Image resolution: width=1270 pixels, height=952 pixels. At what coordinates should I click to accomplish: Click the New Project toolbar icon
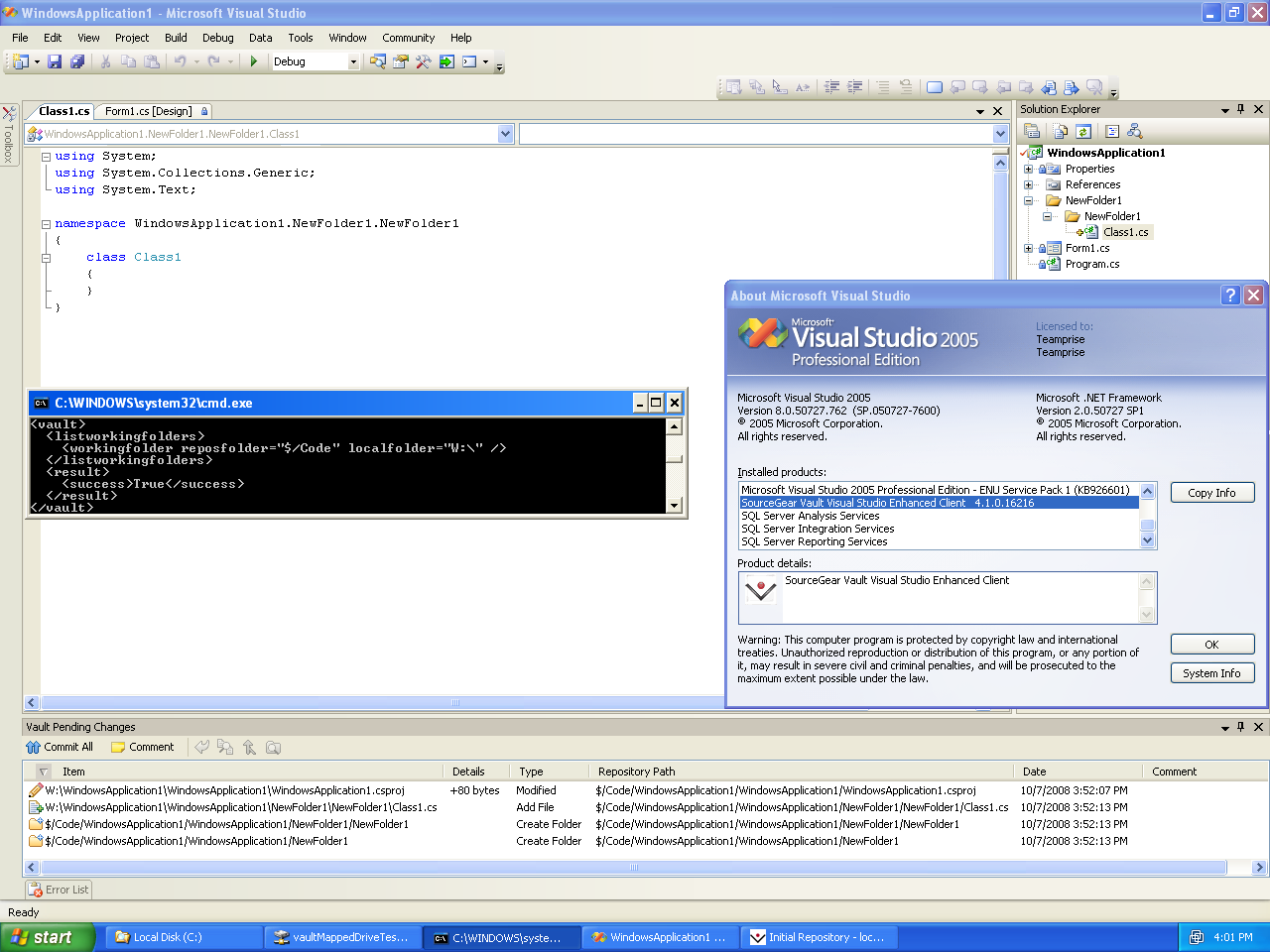[x=21, y=61]
